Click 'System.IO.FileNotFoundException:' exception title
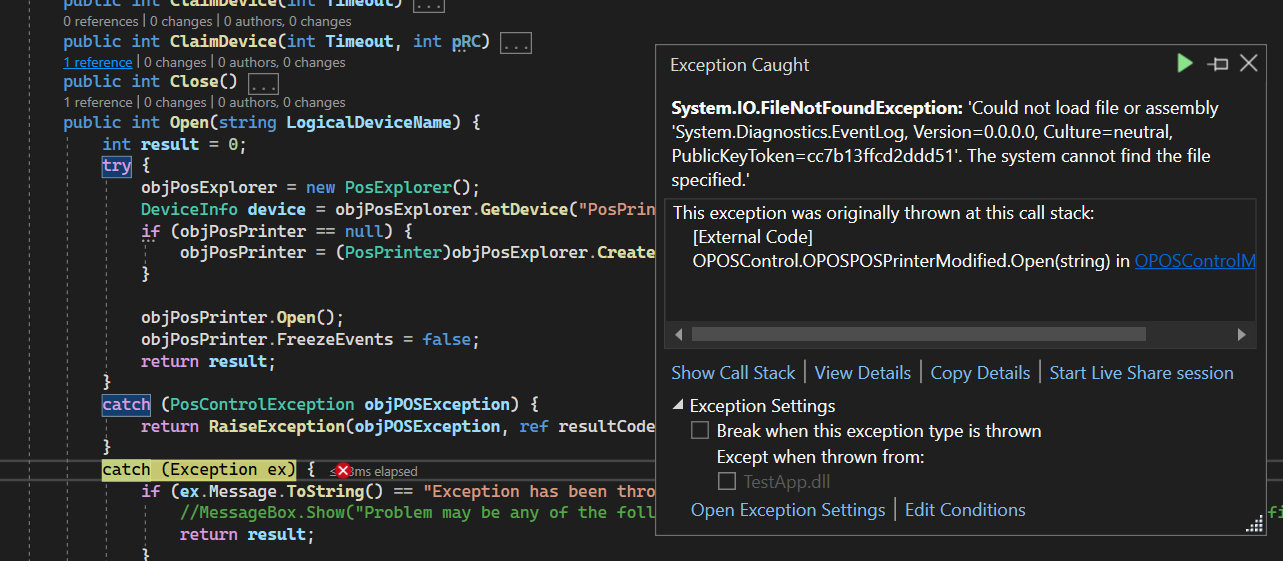The width and height of the screenshot is (1283, 561). [x=817, y=108]
